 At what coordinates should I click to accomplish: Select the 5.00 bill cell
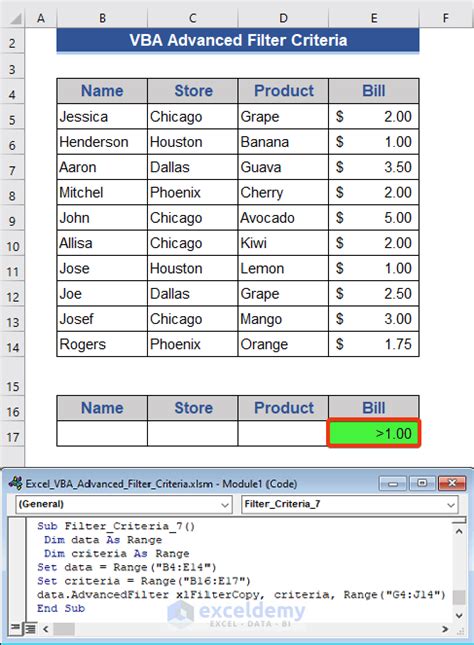click(x=374, y=218)
